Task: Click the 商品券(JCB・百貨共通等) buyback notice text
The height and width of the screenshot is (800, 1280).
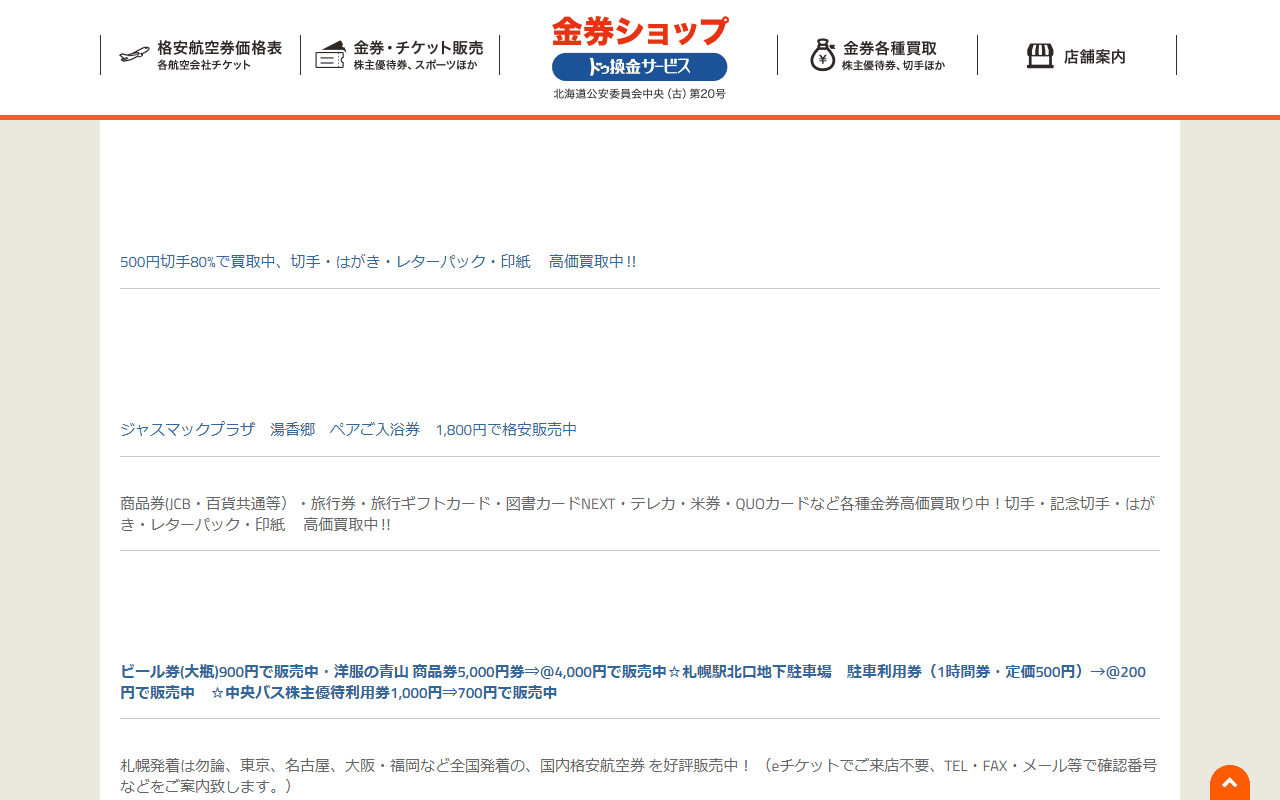Action: click(x=637, y=514)
